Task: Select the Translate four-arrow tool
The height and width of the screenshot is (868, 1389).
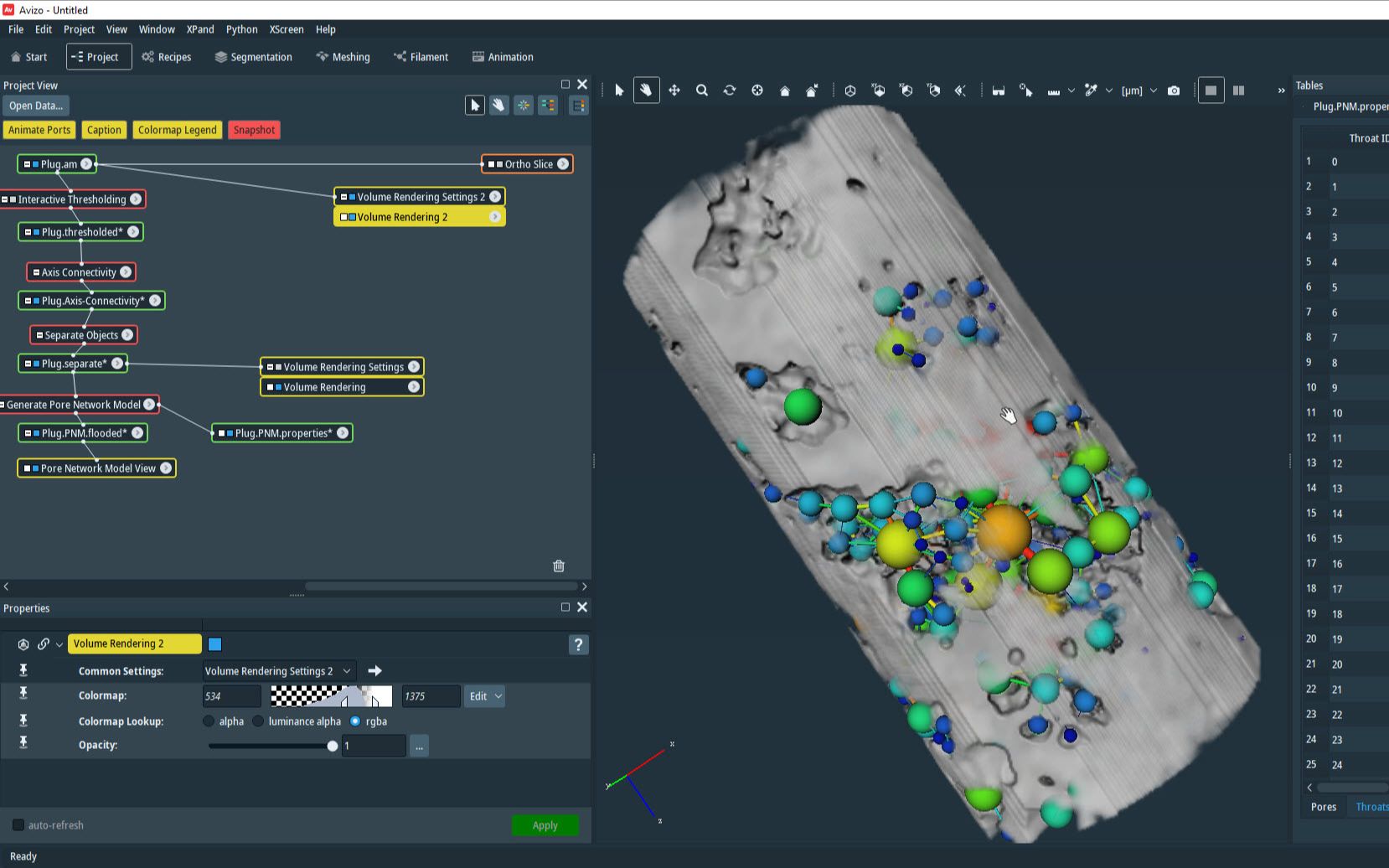Action: click(x=674, y=90)
